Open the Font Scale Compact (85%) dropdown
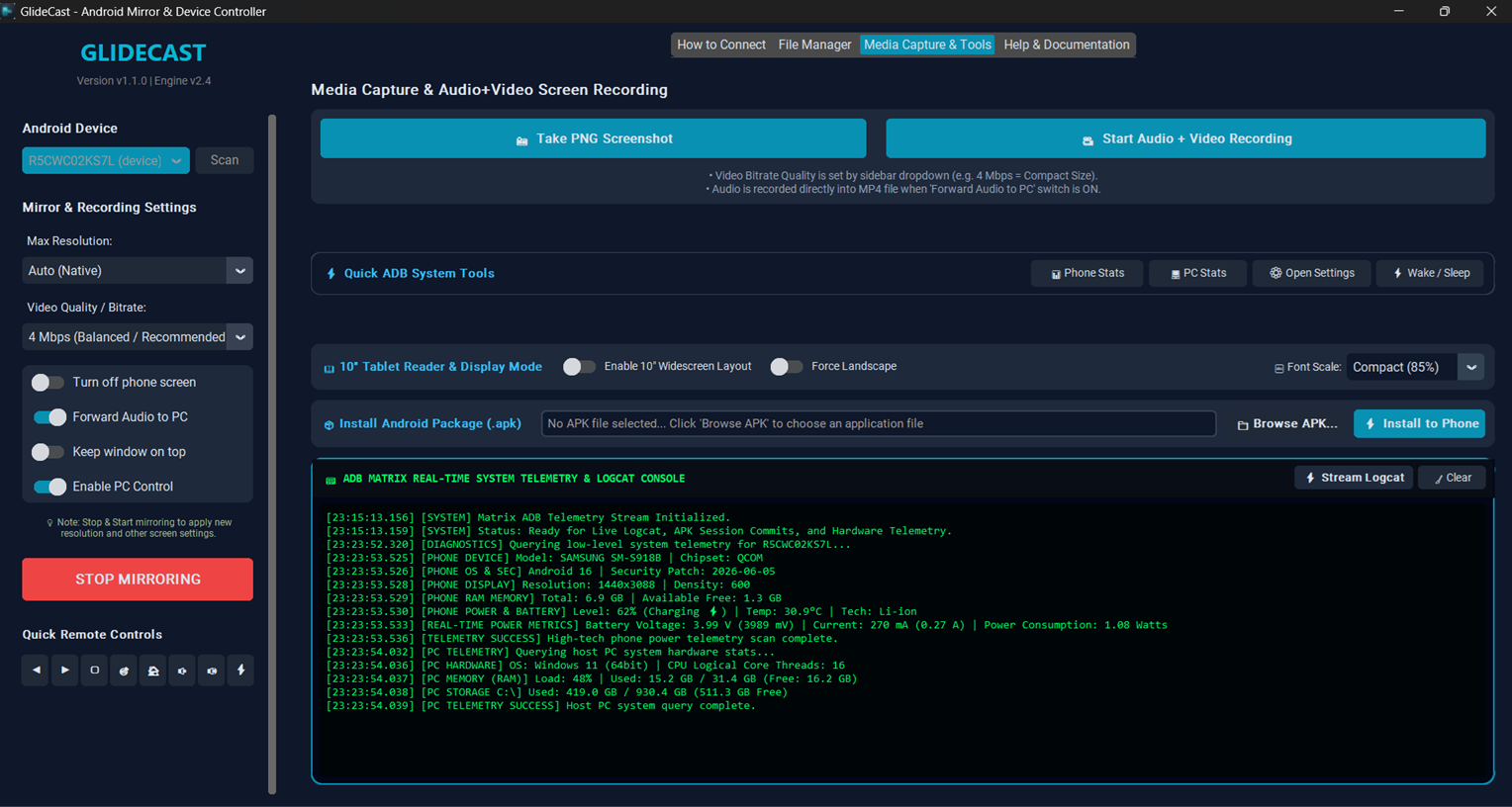Screen dimensions: 1512x807 point(1416,367)
